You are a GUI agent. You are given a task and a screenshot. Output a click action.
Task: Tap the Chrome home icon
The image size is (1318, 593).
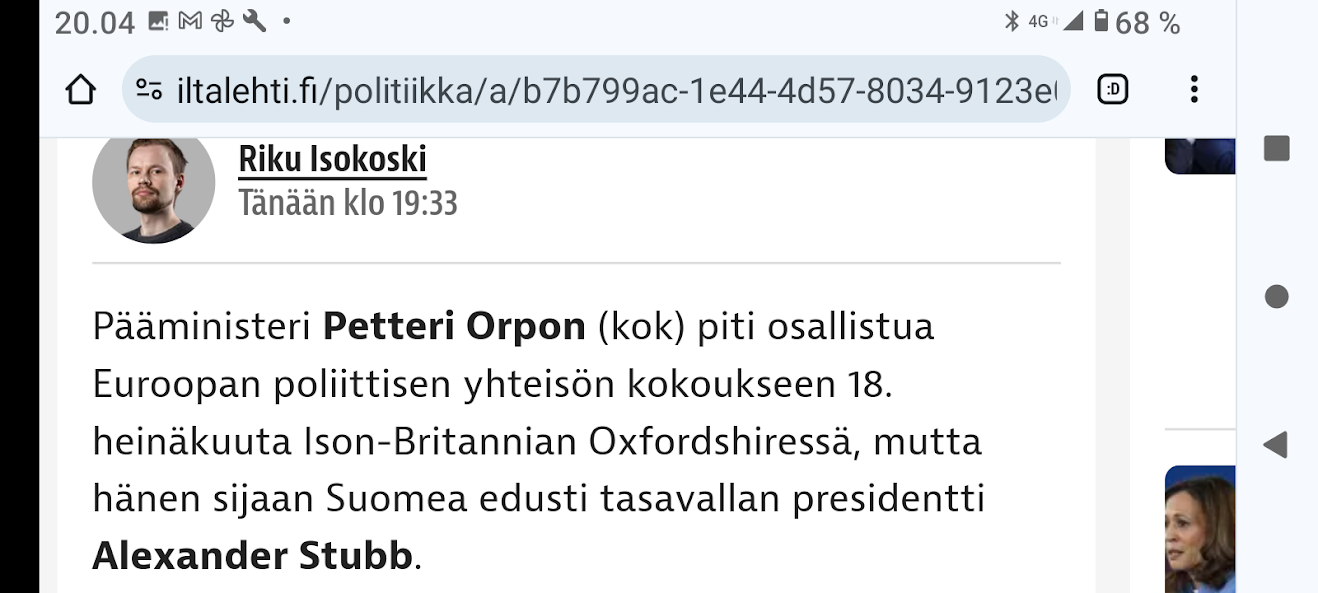coord(80,90)
